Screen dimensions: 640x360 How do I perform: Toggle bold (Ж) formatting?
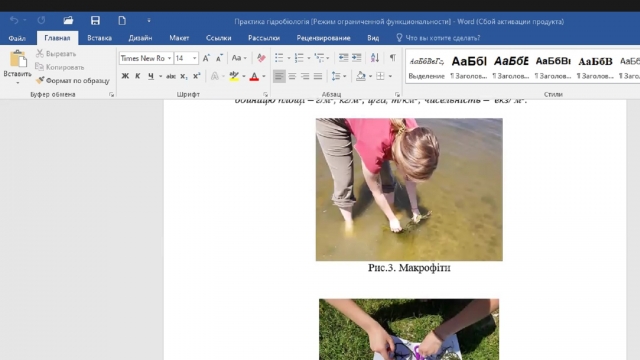(x=125, y=76)
